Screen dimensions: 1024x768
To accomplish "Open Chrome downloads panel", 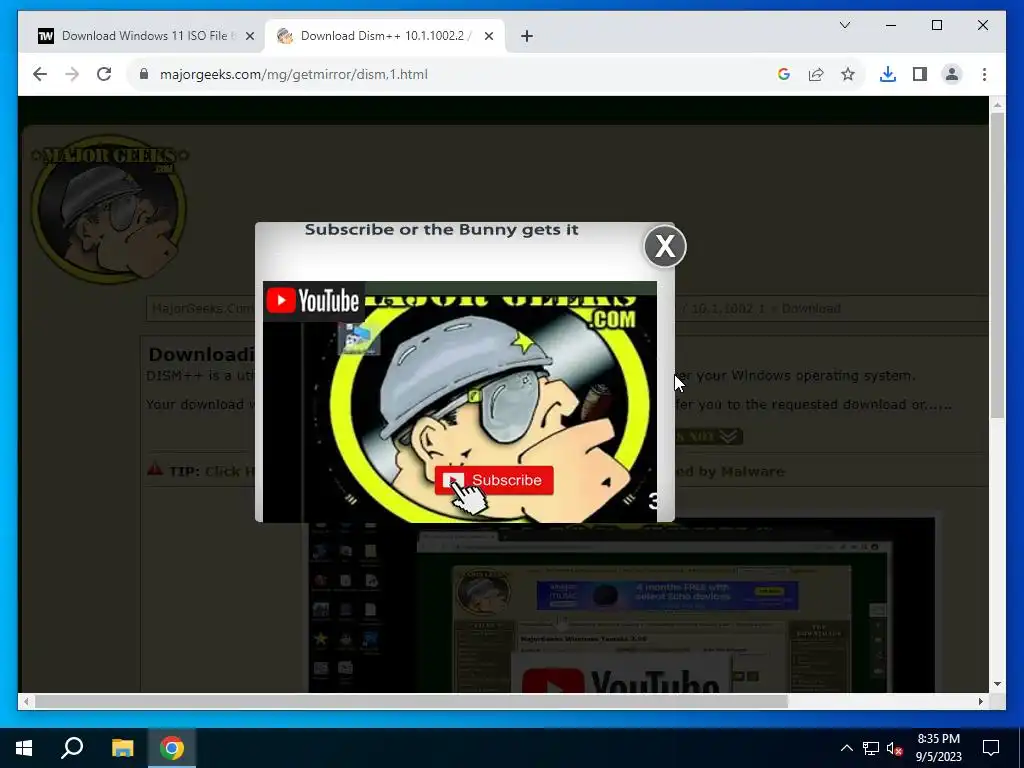I will point(888,74).
